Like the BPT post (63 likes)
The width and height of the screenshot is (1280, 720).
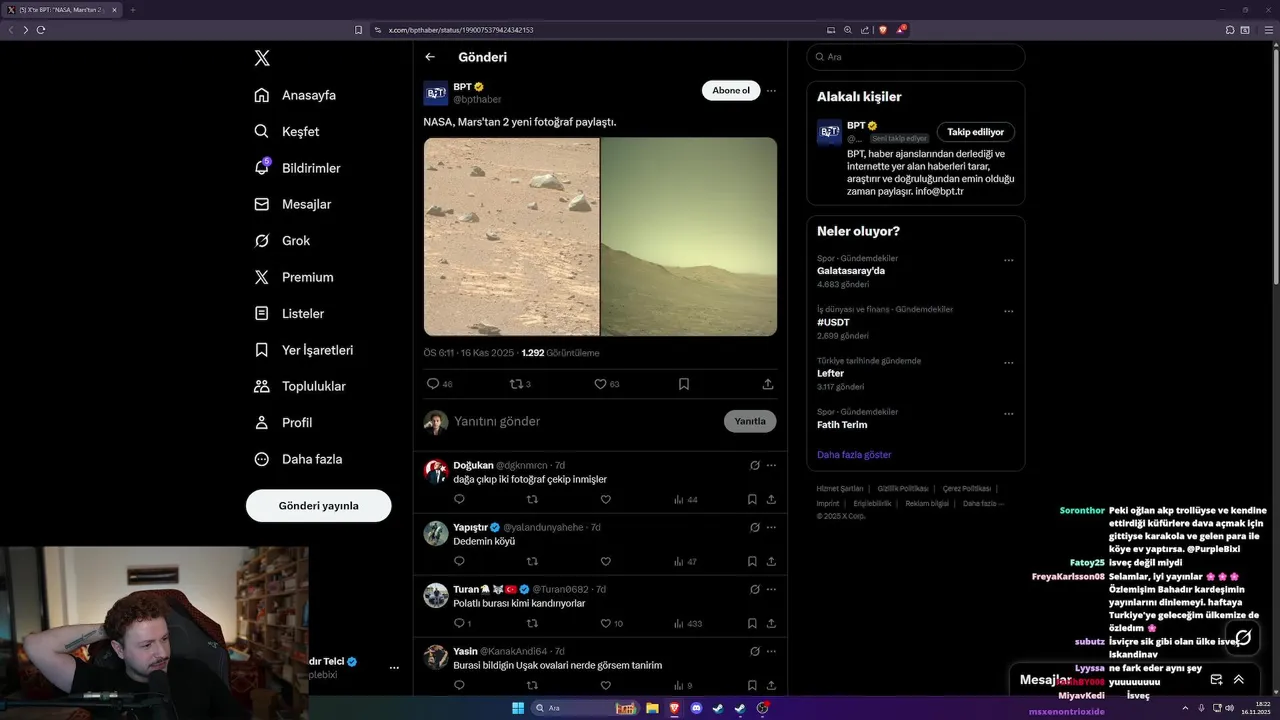click(x=600, y=384)
